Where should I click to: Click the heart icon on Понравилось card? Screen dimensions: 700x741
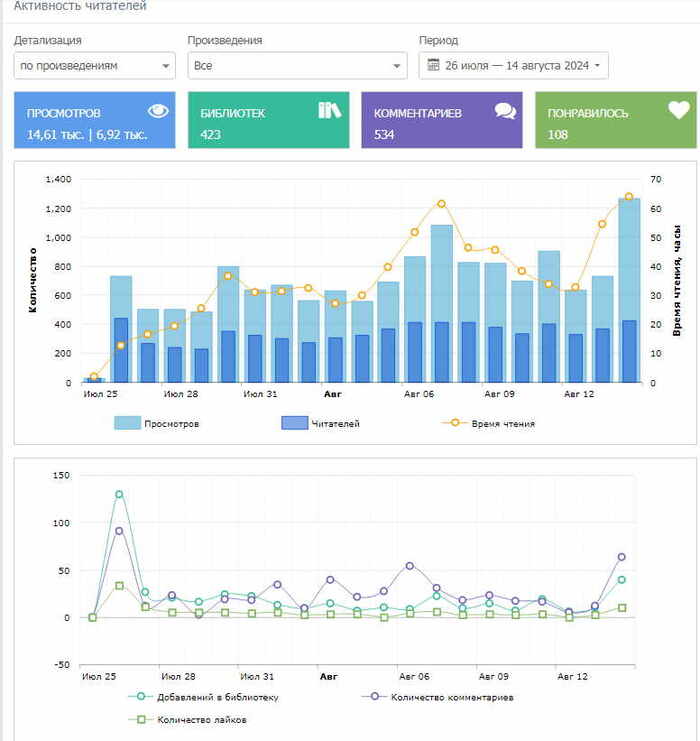(679, 111)
